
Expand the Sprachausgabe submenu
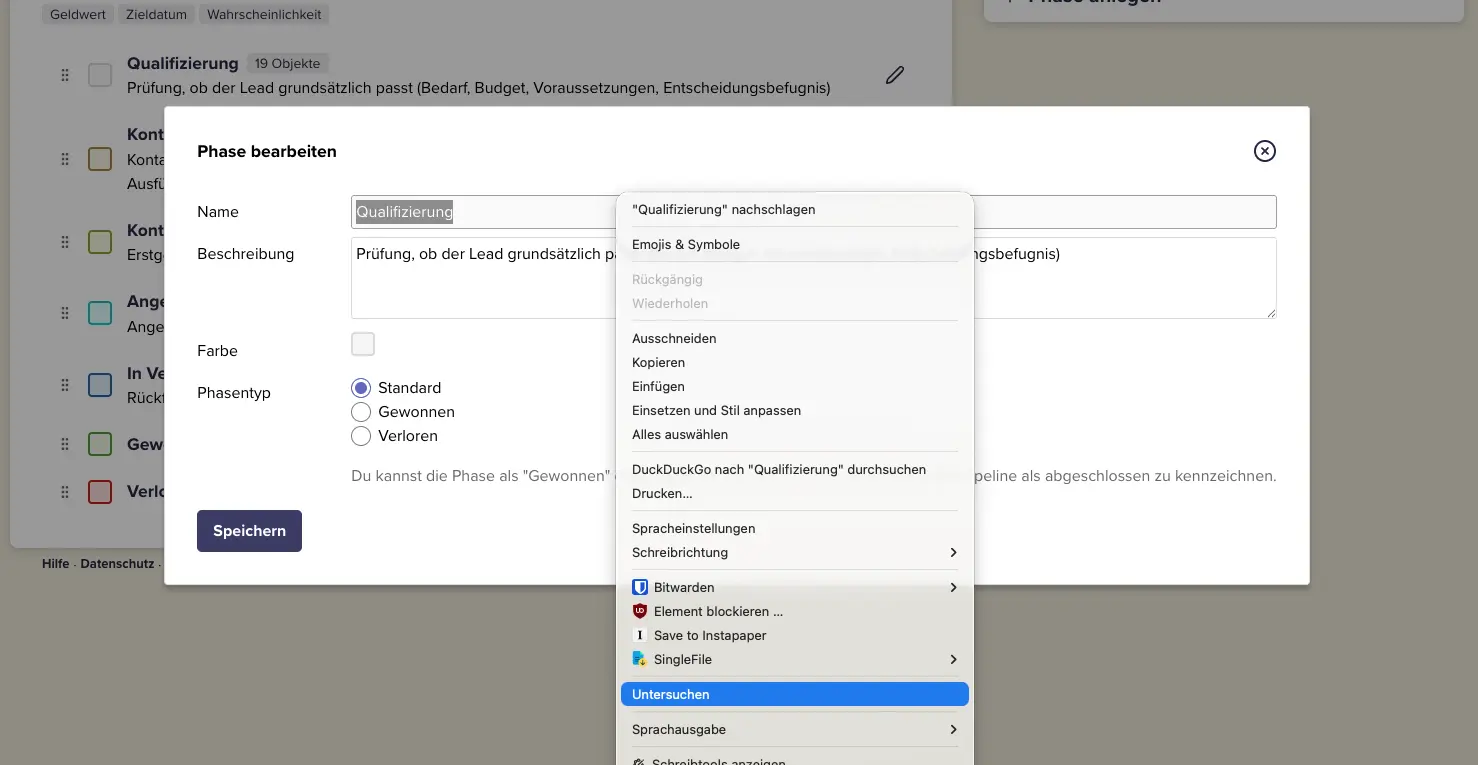click(x=953, y=729)
